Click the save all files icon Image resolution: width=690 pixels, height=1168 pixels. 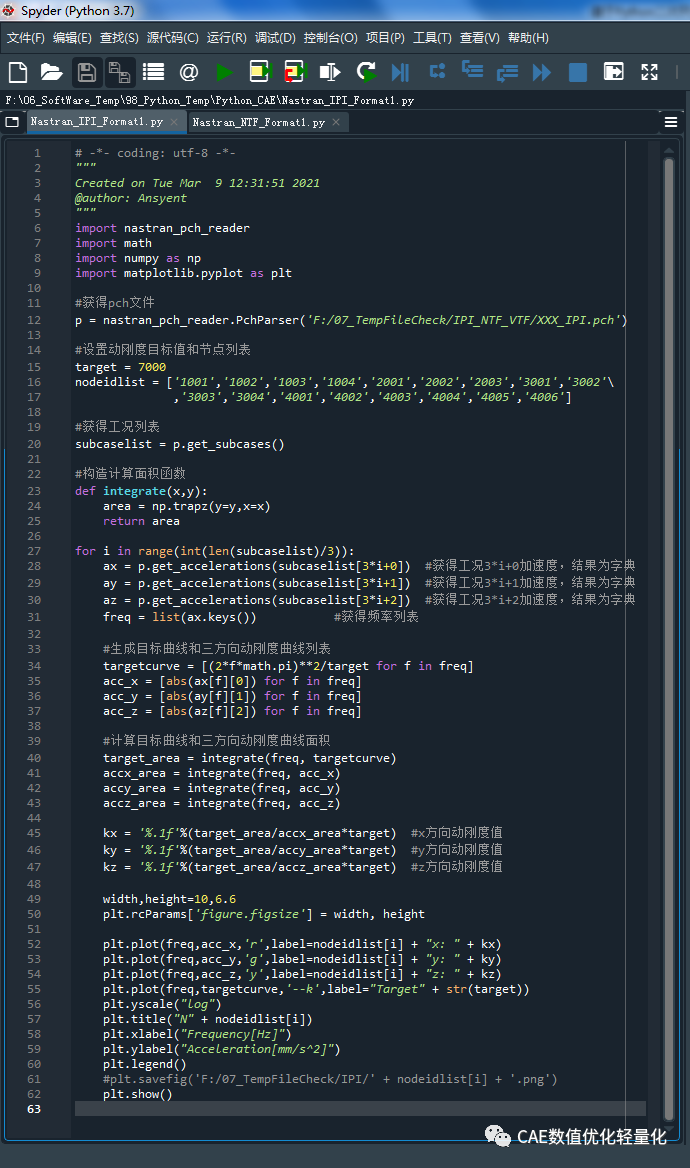click(x=120, y=72)
